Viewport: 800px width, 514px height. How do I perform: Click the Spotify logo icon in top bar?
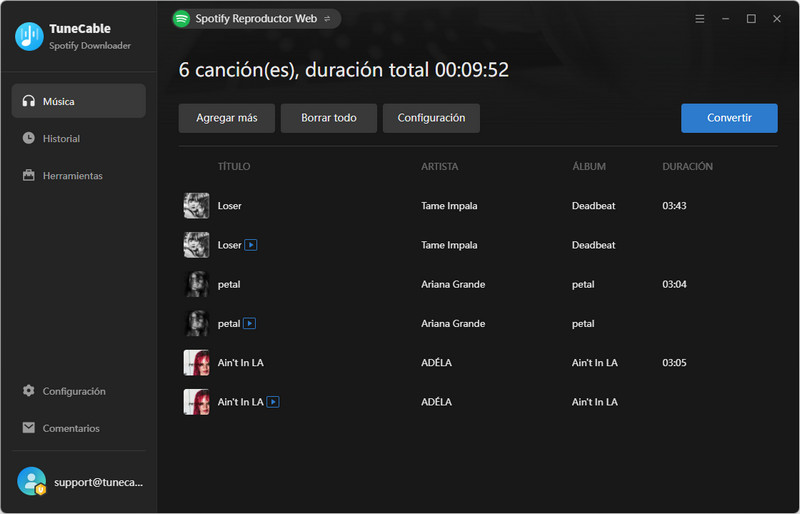pyautogui.click(x=181, y=19)
